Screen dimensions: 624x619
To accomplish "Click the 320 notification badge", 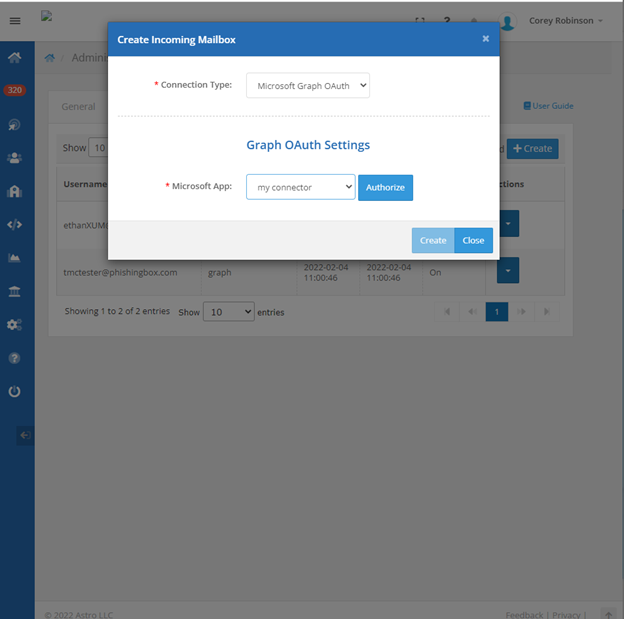I will [14, 90].
